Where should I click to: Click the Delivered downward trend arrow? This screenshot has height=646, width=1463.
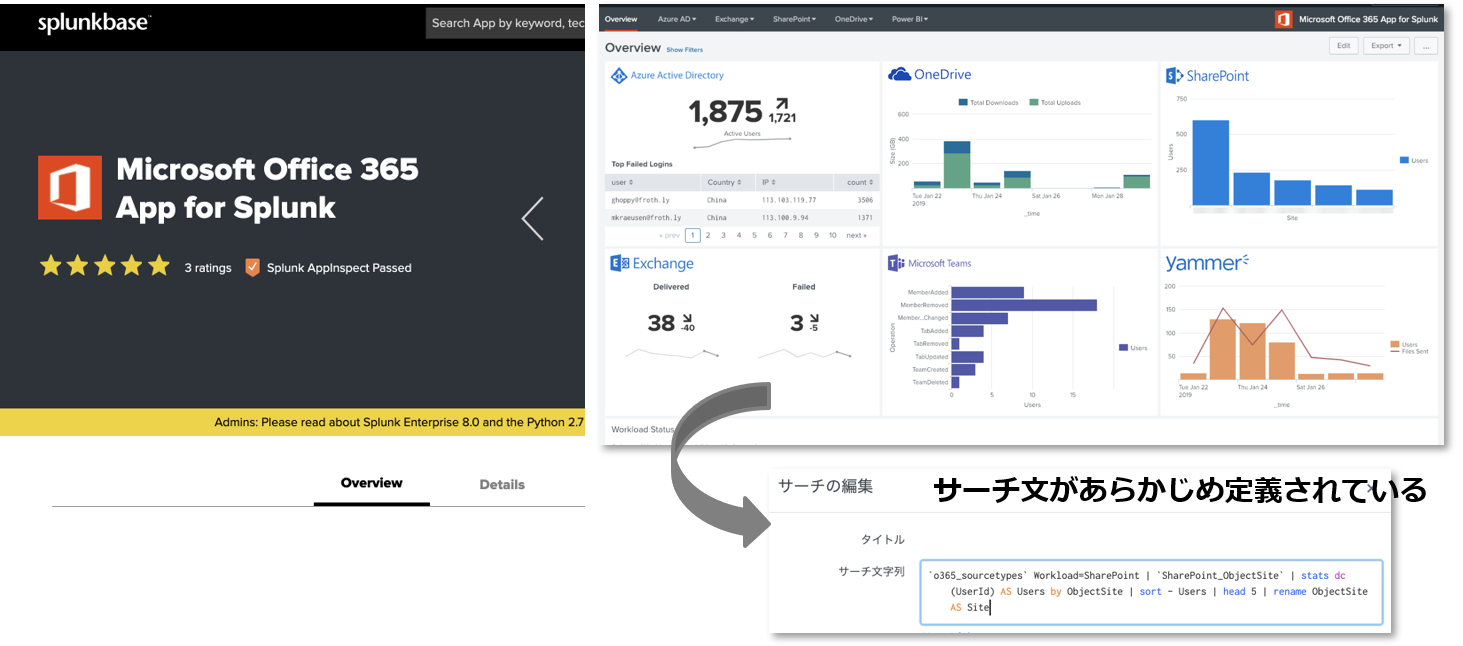click(x=688, y=317)
